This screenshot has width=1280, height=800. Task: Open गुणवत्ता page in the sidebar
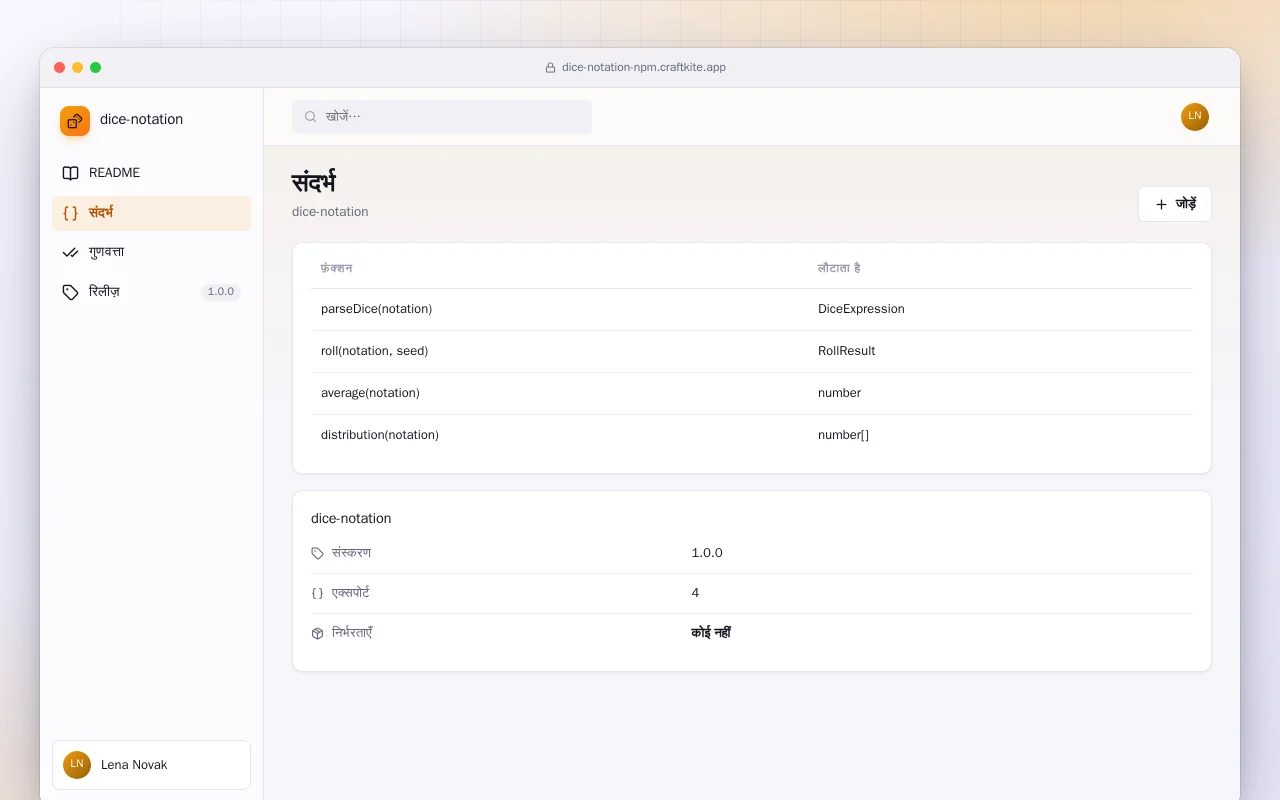(151, 252)
